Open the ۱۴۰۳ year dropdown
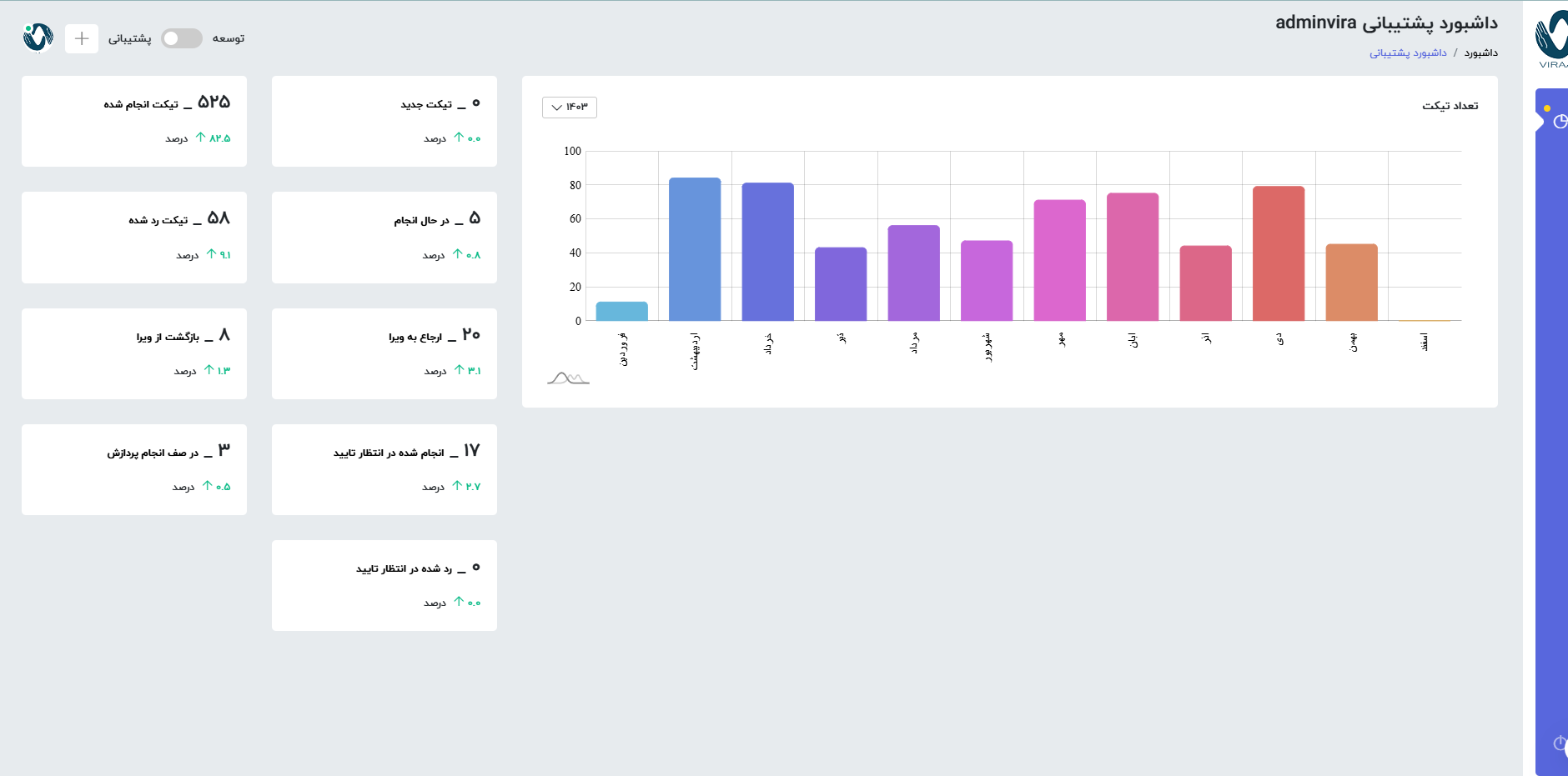Viewport: 1568px width, 776px height. pyautogui.click(x=570, y=107)
